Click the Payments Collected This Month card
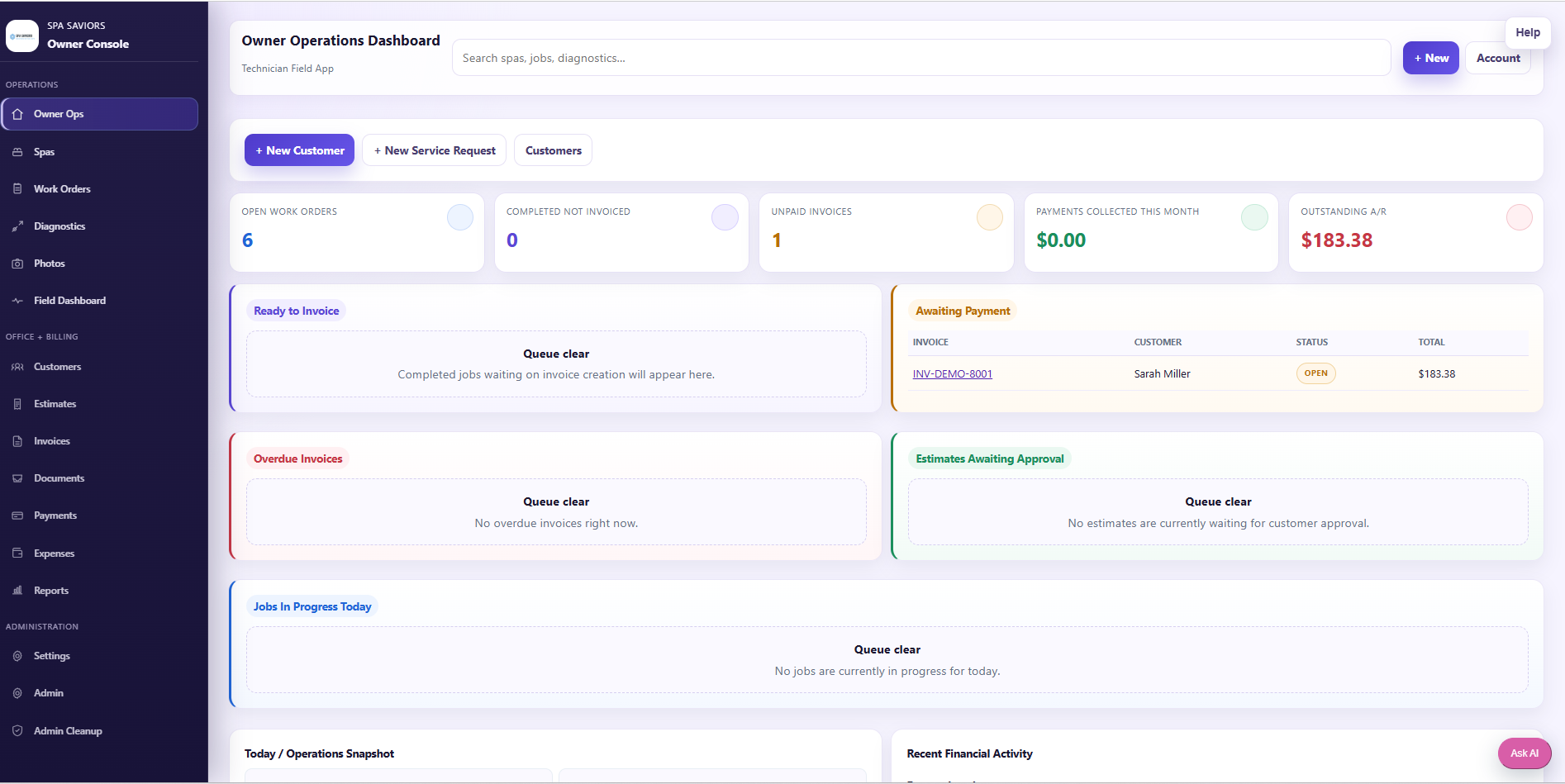This screenshot has width=1565, height=784. point(1151,233)
